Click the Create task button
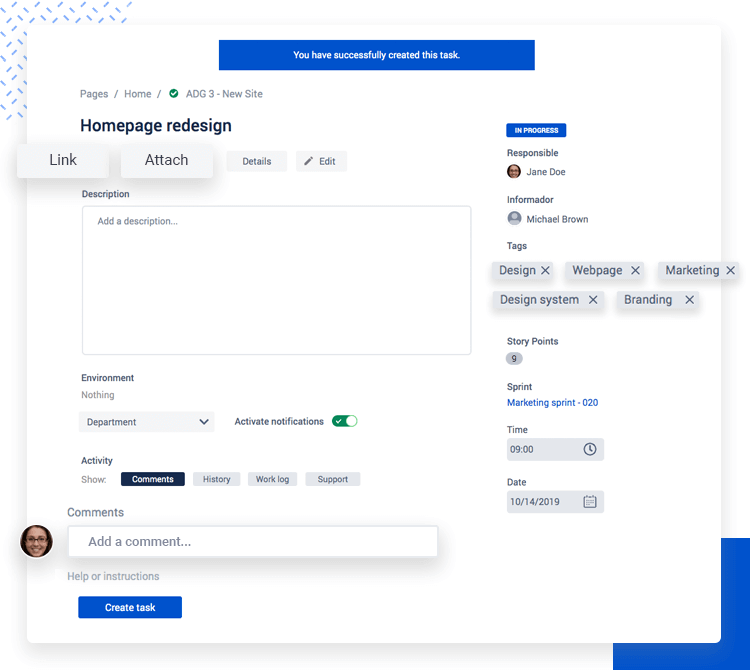The image size is (750, 670). (130, 607)
